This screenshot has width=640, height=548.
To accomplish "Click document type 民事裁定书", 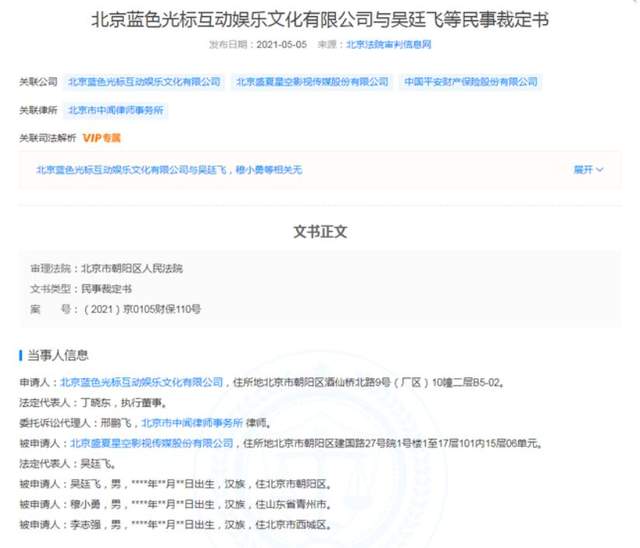I will pos(107,289).
